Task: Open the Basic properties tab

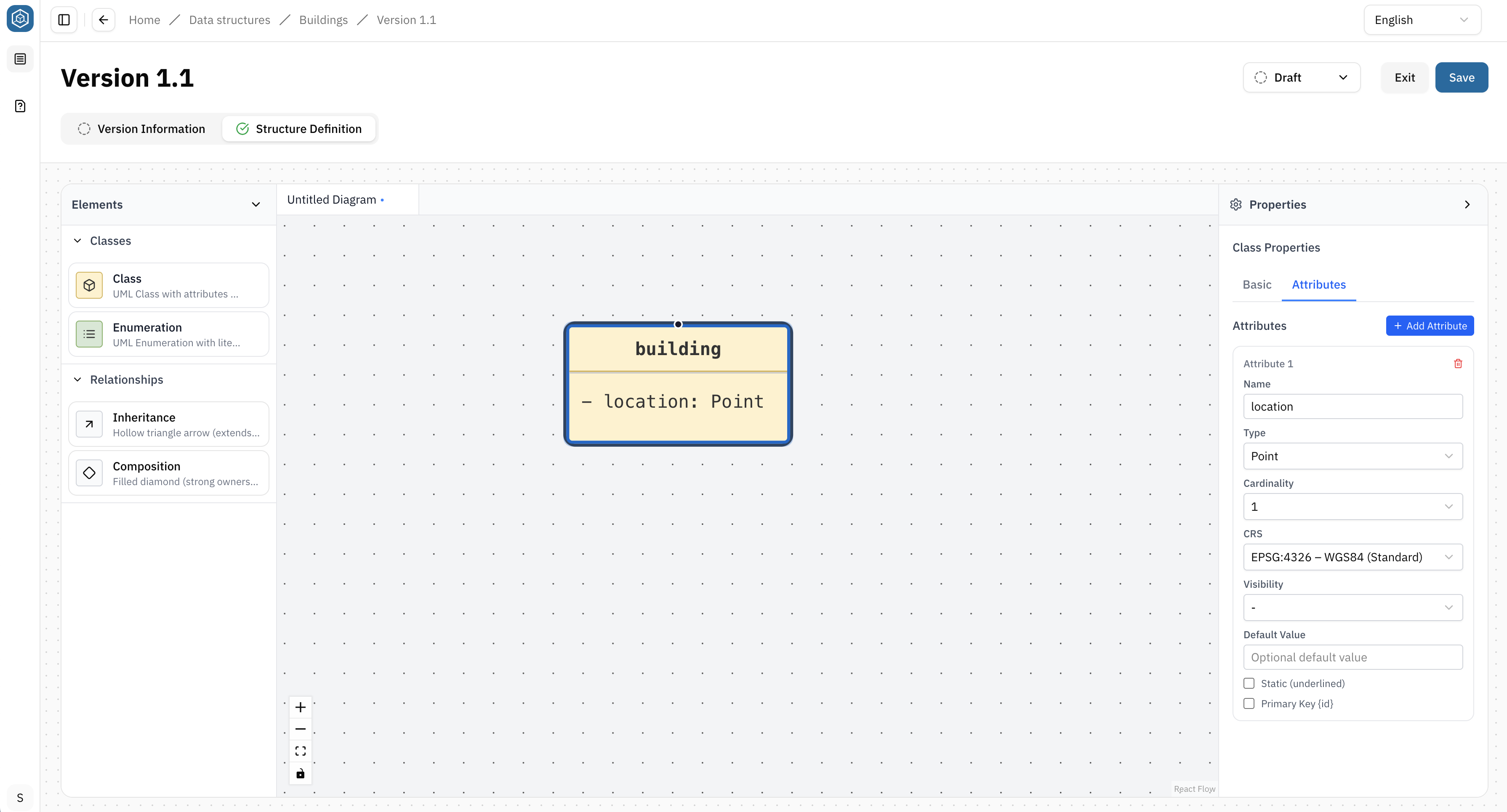Action: (1257, 285)
